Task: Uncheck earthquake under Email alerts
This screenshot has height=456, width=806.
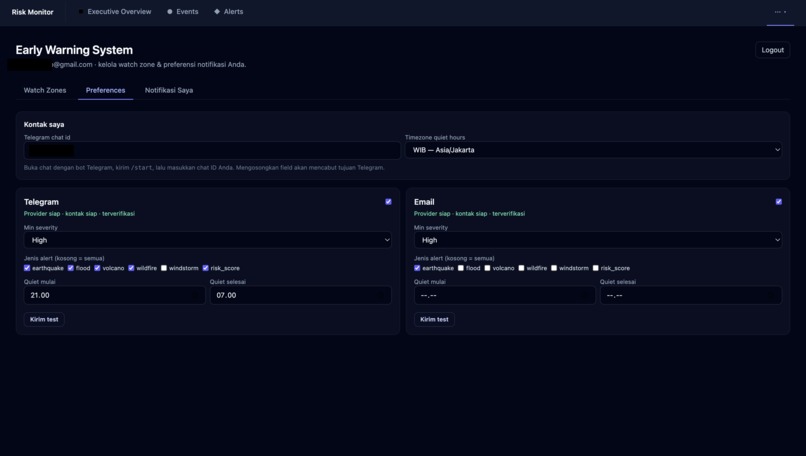Action: click(x=417, y=268)
